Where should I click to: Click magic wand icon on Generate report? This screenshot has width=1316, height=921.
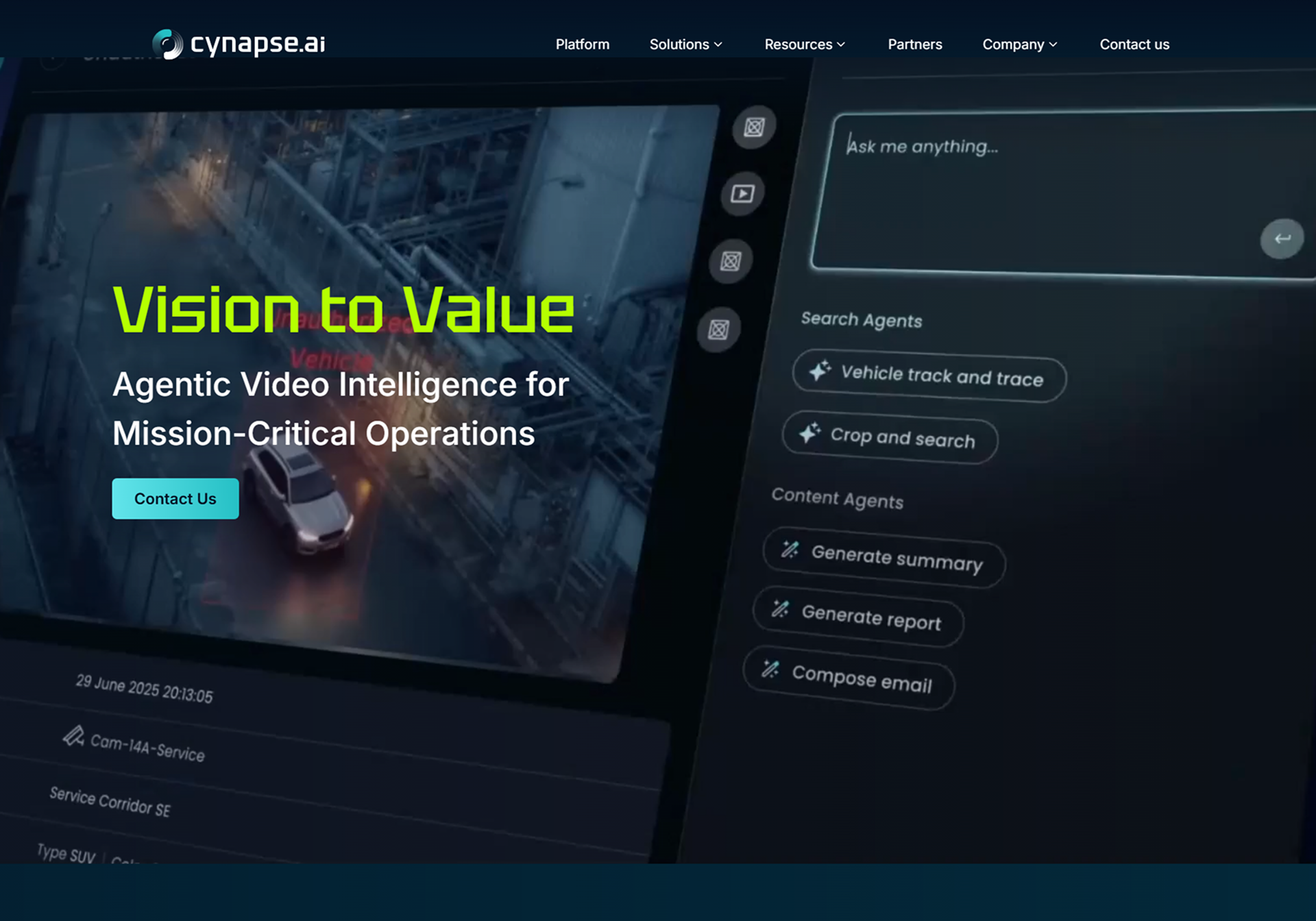781,609
